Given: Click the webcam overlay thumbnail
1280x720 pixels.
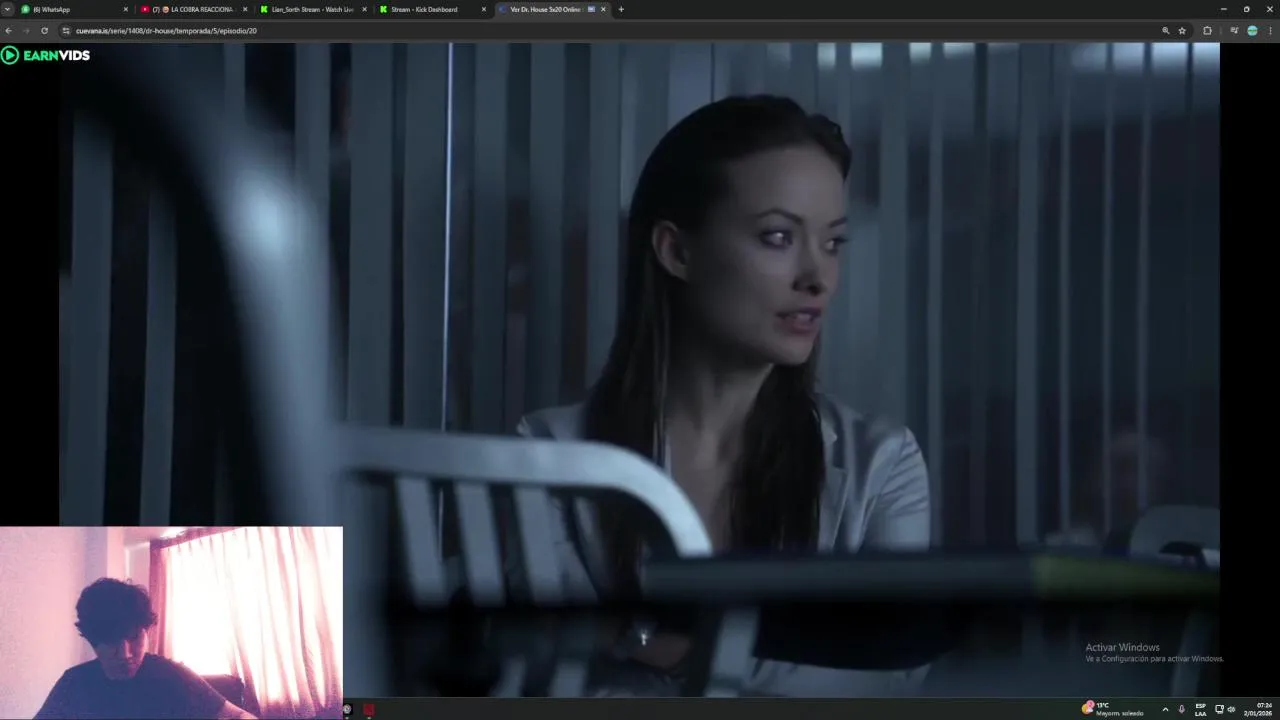Looking at the screenshot, I should [x=171, y=623].
